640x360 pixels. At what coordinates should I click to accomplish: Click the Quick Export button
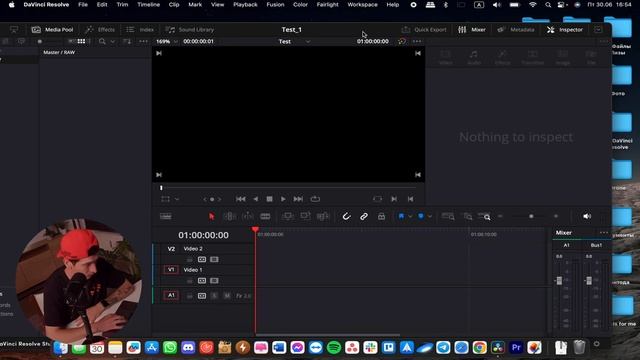(x=424, y=29)
